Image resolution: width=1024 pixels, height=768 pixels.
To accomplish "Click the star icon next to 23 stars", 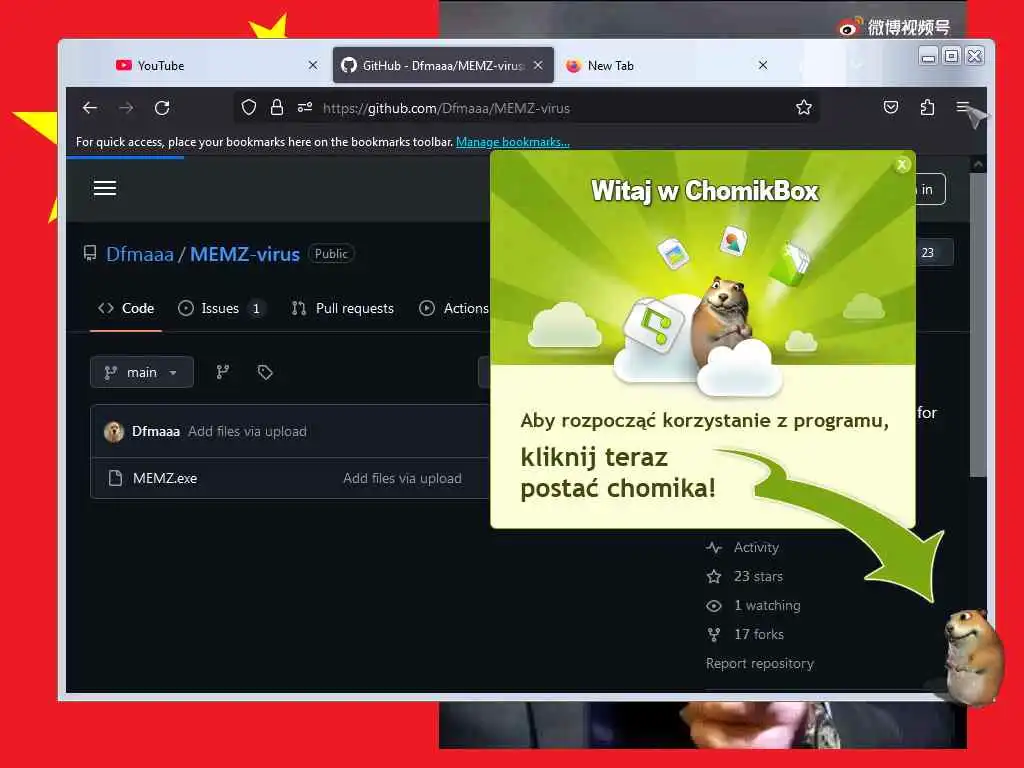I will click(714, 577).
